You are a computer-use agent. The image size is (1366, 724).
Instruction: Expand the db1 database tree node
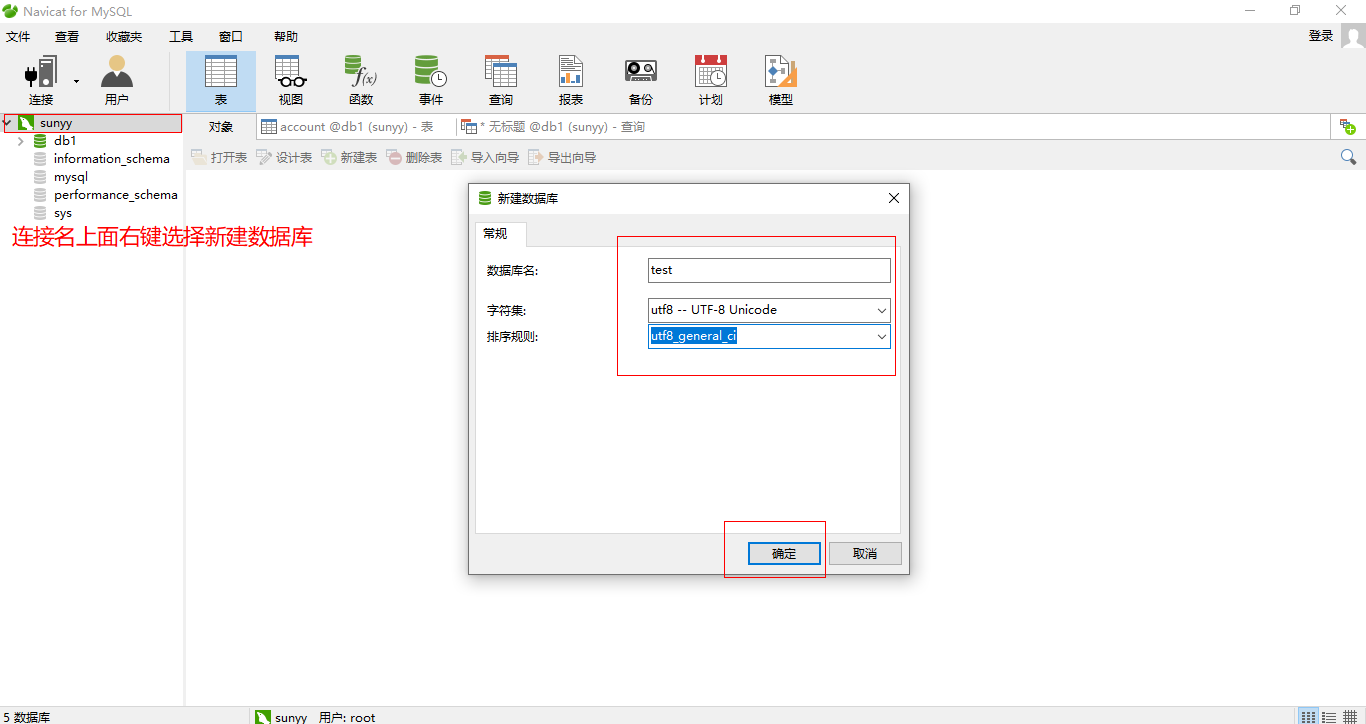click(x=20, y=141)
